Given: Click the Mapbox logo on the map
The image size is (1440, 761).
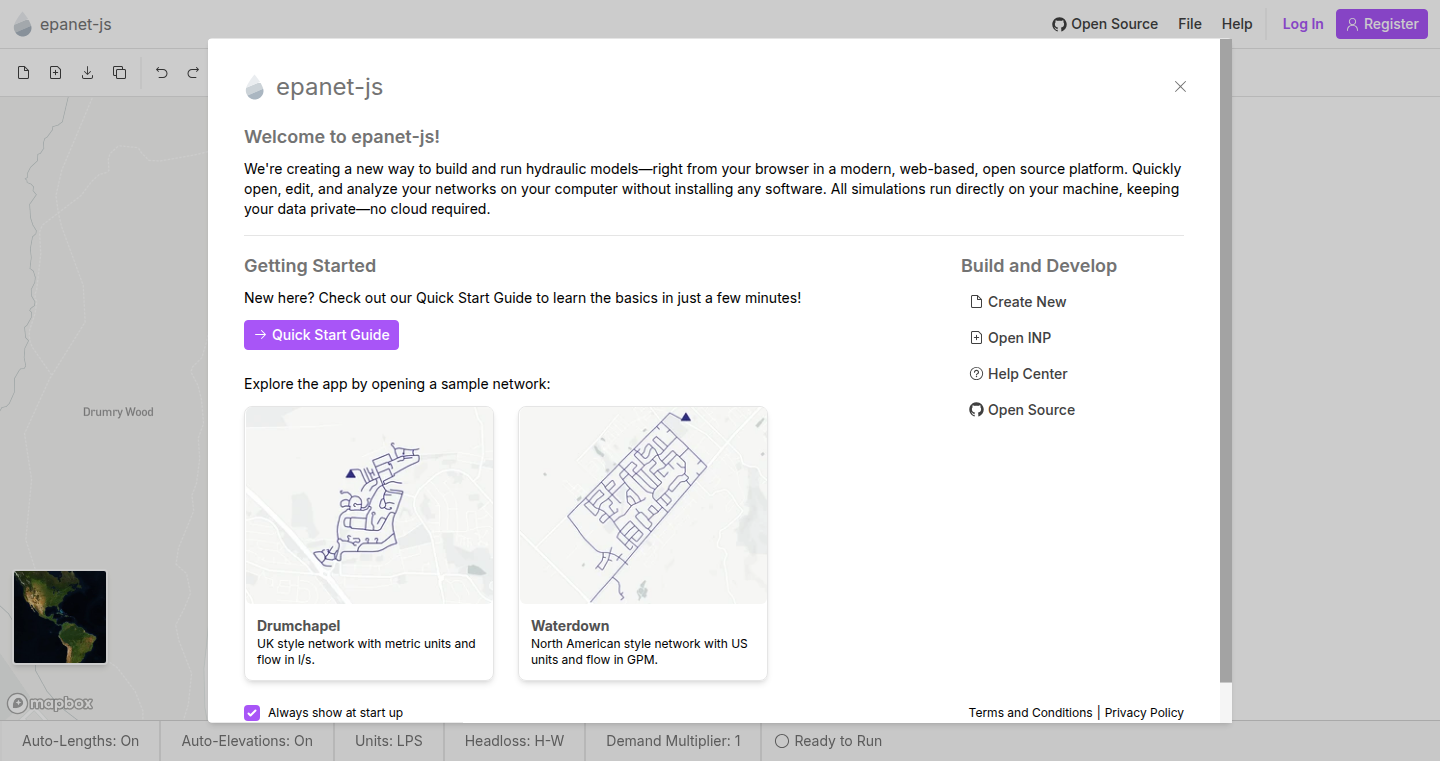Looking at the screenshot, I should tap(50, 703).
